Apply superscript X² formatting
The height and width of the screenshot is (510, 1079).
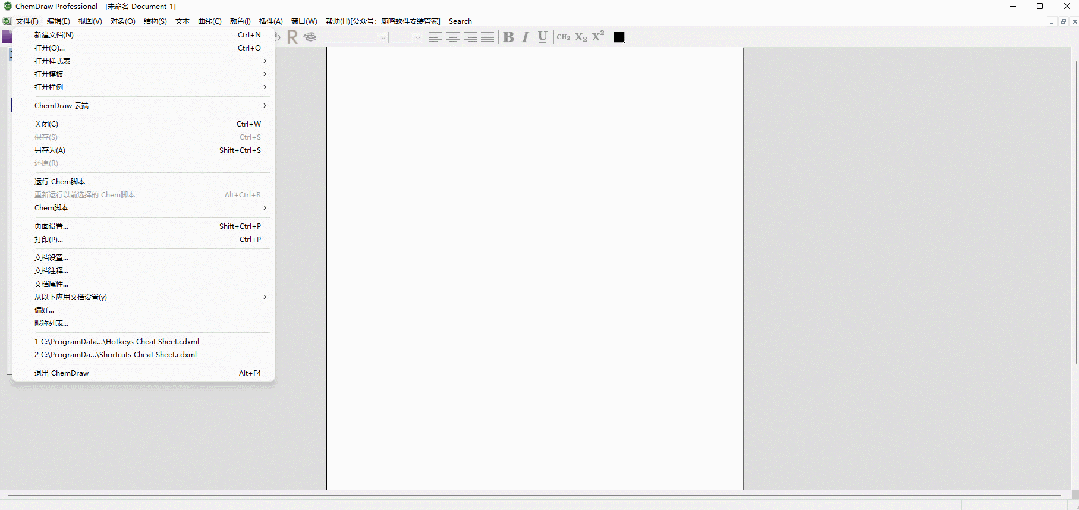(x=598, y=37)
